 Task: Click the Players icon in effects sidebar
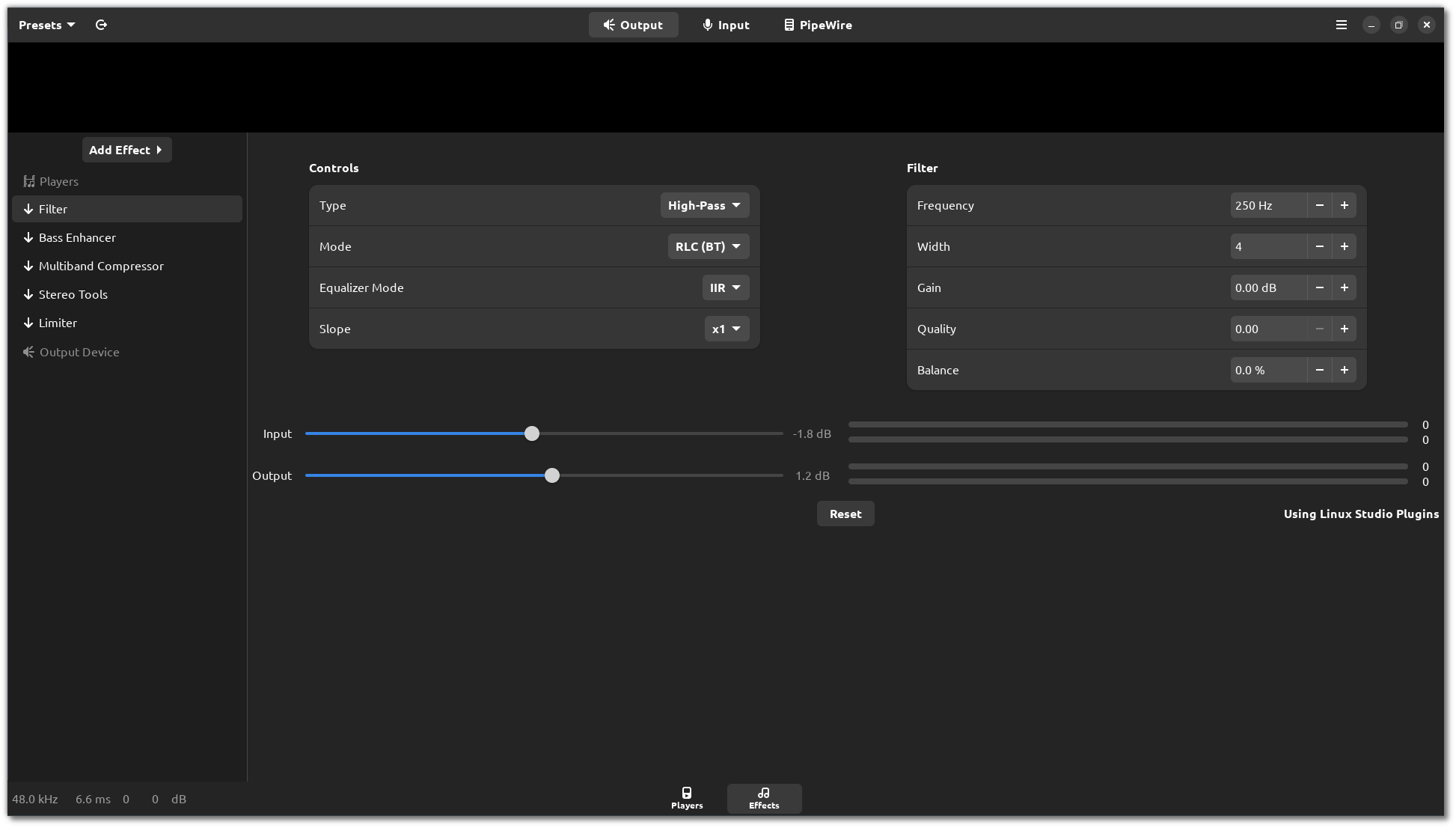pyautogui.click(x=29, y=181)
